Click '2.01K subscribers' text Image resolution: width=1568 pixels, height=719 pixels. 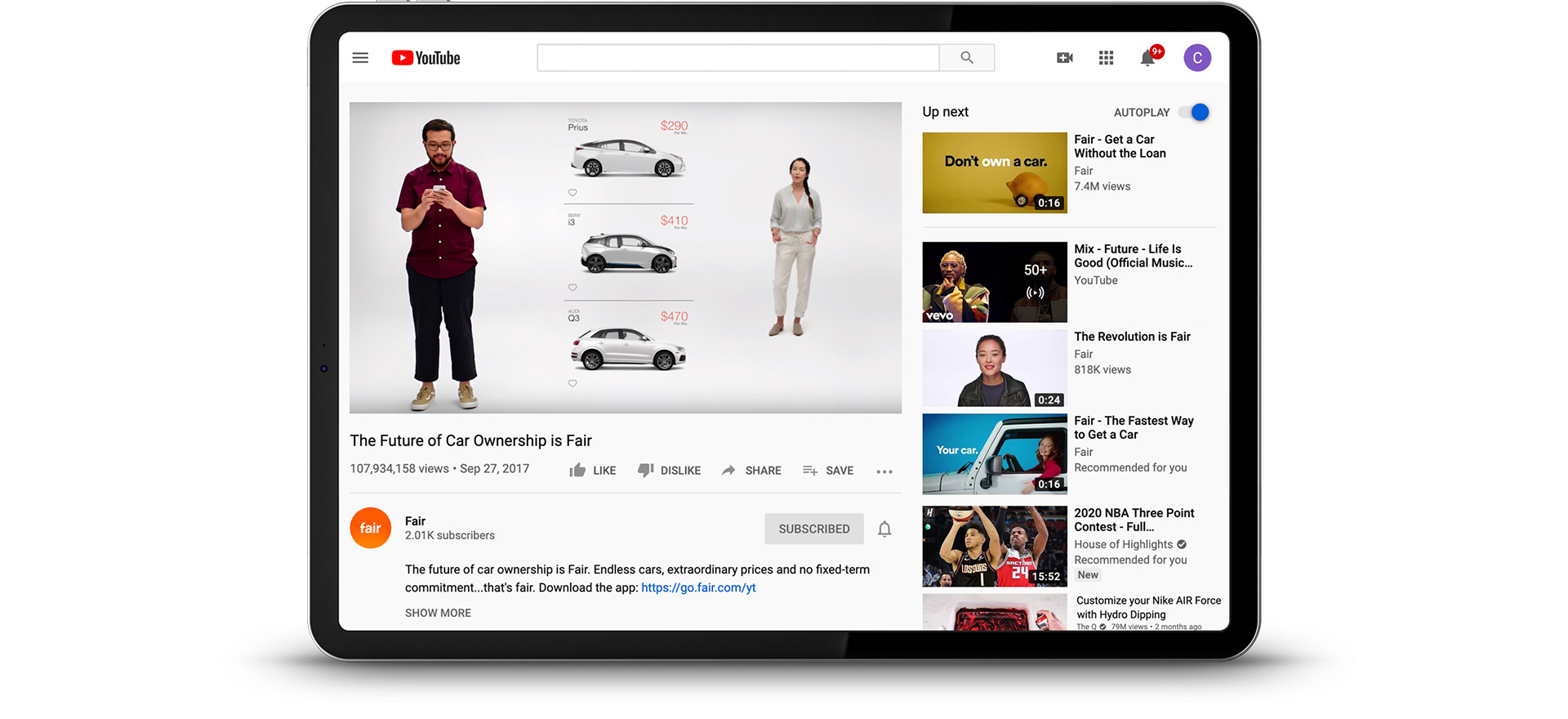tap(450, 535)
